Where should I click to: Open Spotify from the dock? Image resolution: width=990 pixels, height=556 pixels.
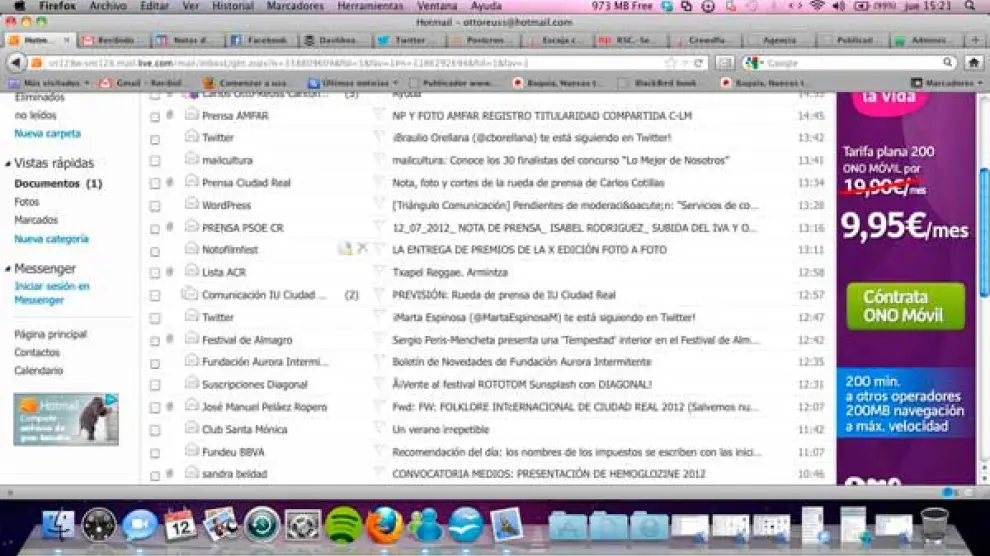tap(344, 524)
